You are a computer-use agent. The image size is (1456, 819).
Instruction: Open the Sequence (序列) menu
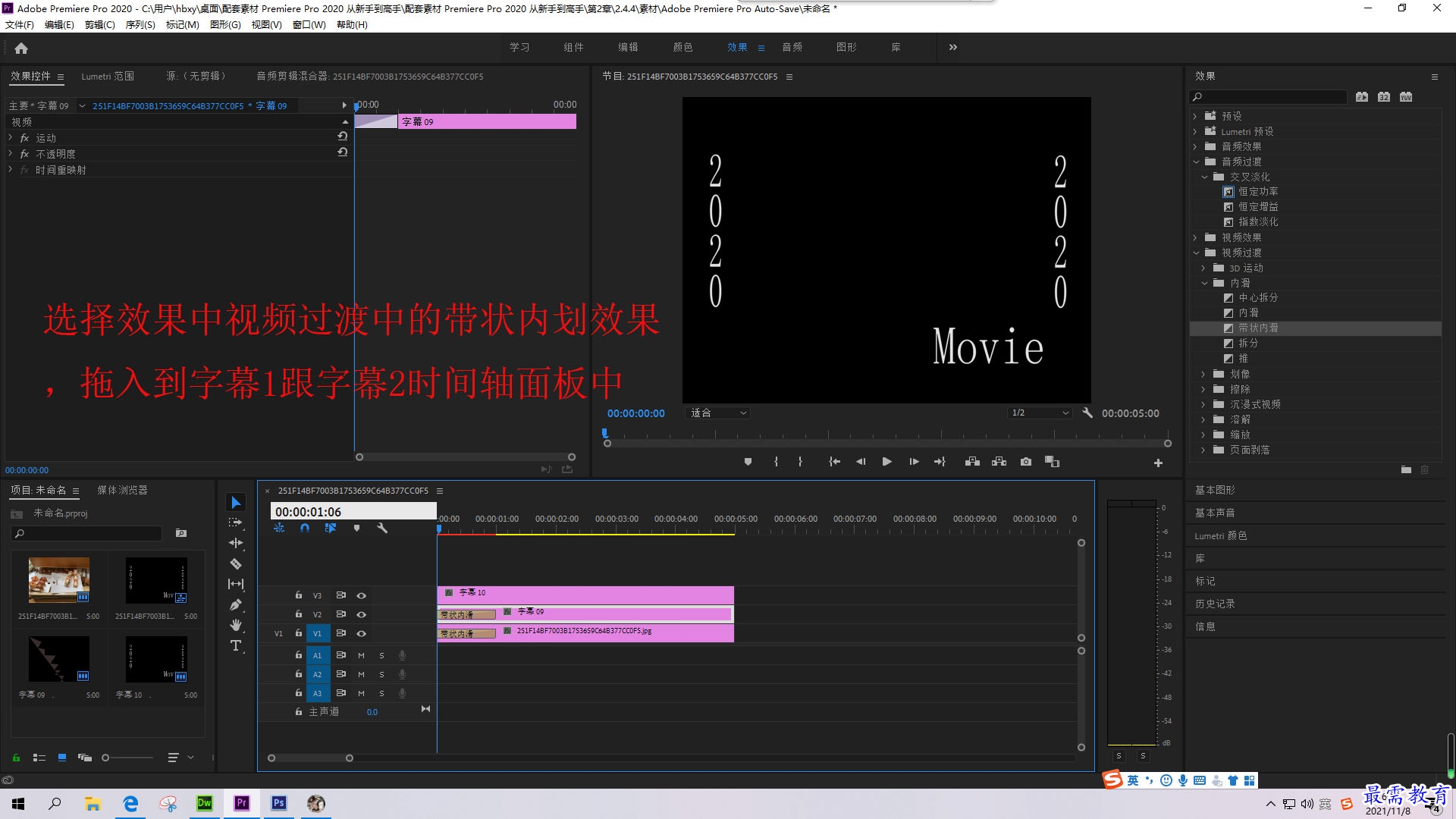click(x=140, y=24)
